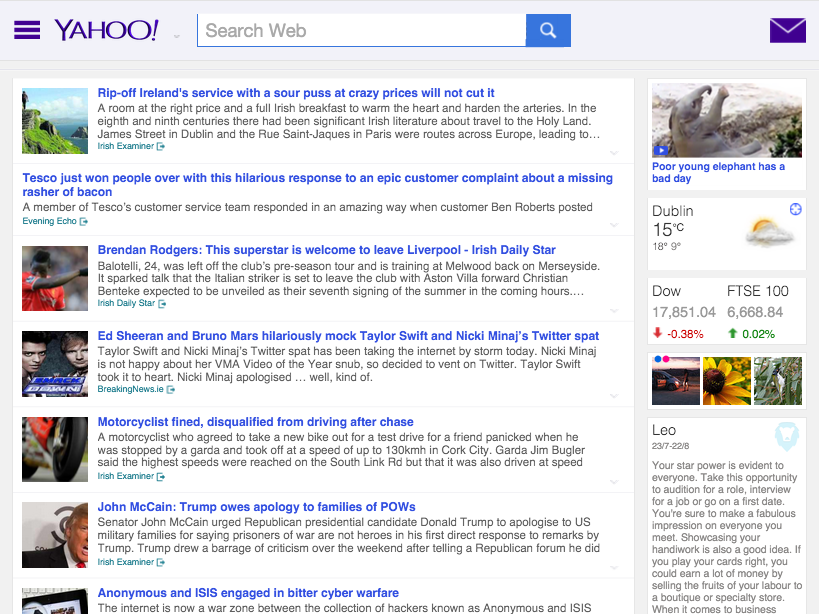Open the yellow sunflower photo thumbnail
Viewport: 819px width, 614px height.
[726, 381]
